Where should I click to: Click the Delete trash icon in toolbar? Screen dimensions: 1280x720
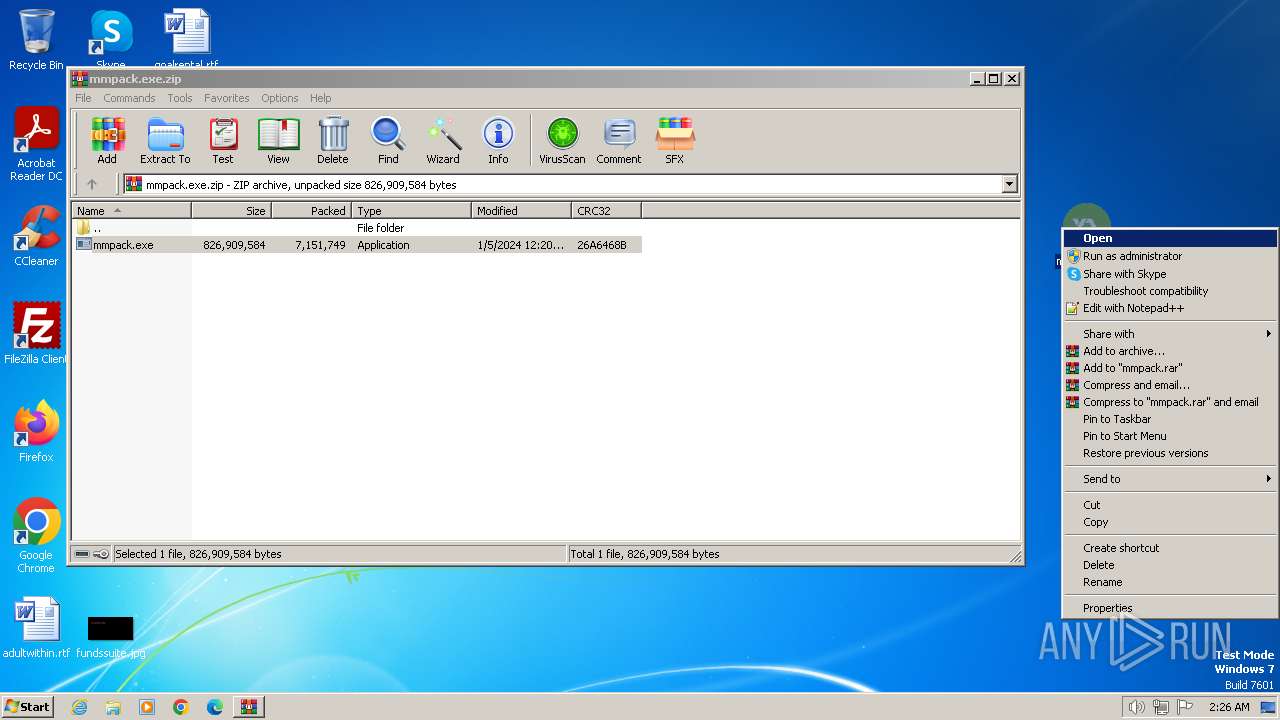click(x=333, y=141)
